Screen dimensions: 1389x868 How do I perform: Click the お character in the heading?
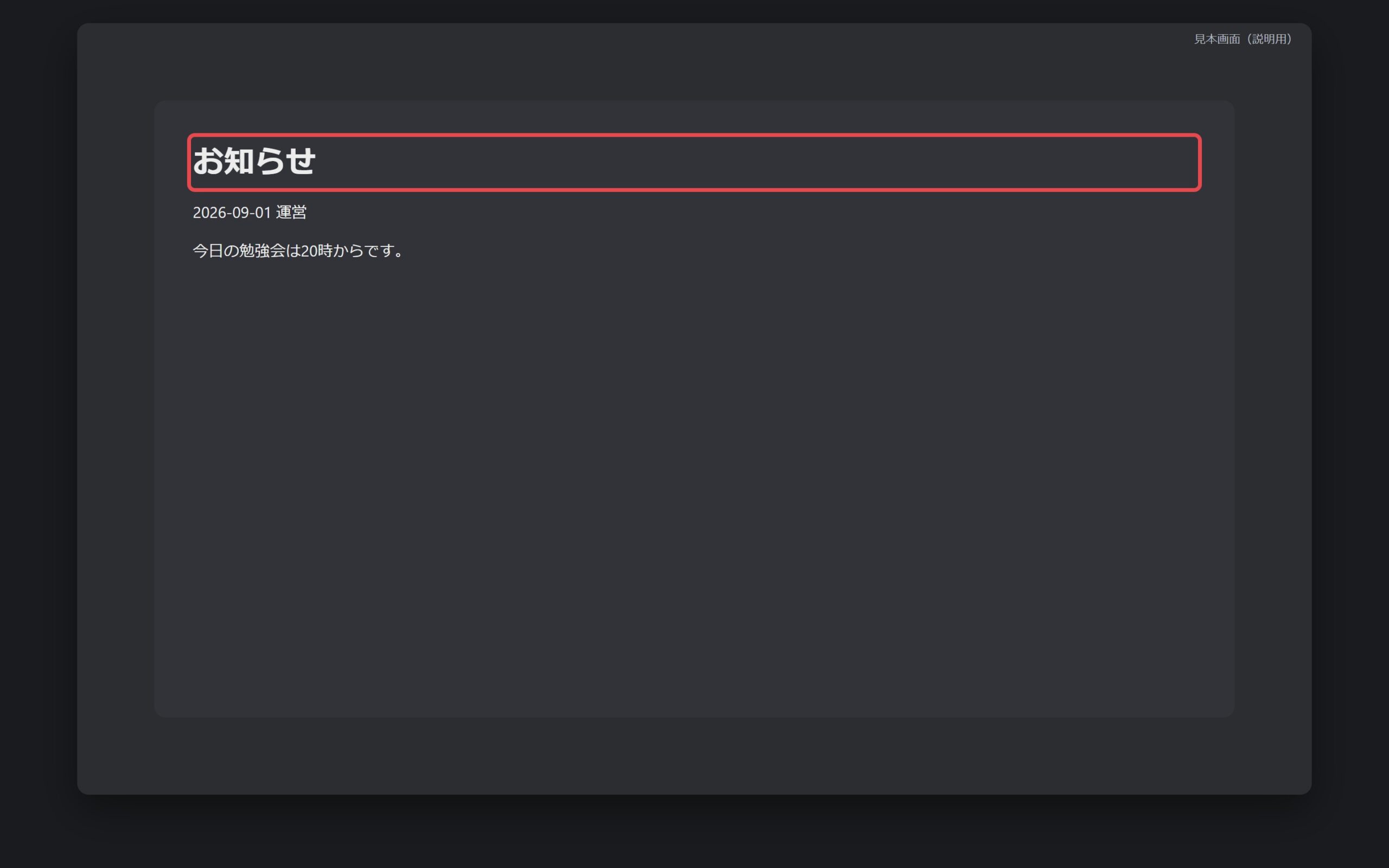208,161
